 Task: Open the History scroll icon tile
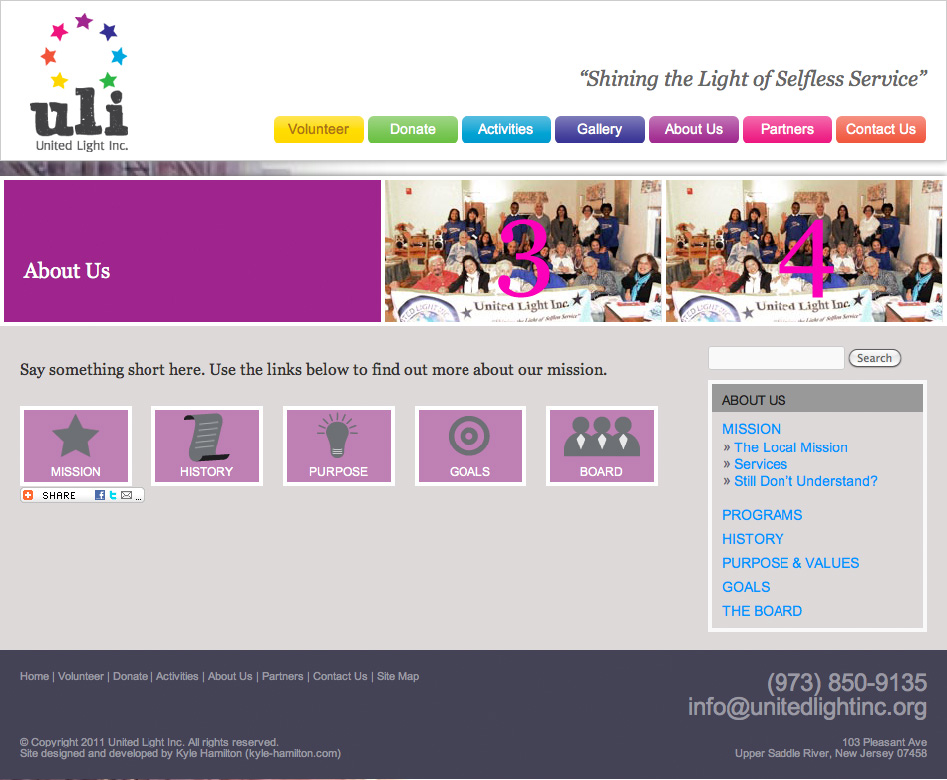(x=207, y=446)
